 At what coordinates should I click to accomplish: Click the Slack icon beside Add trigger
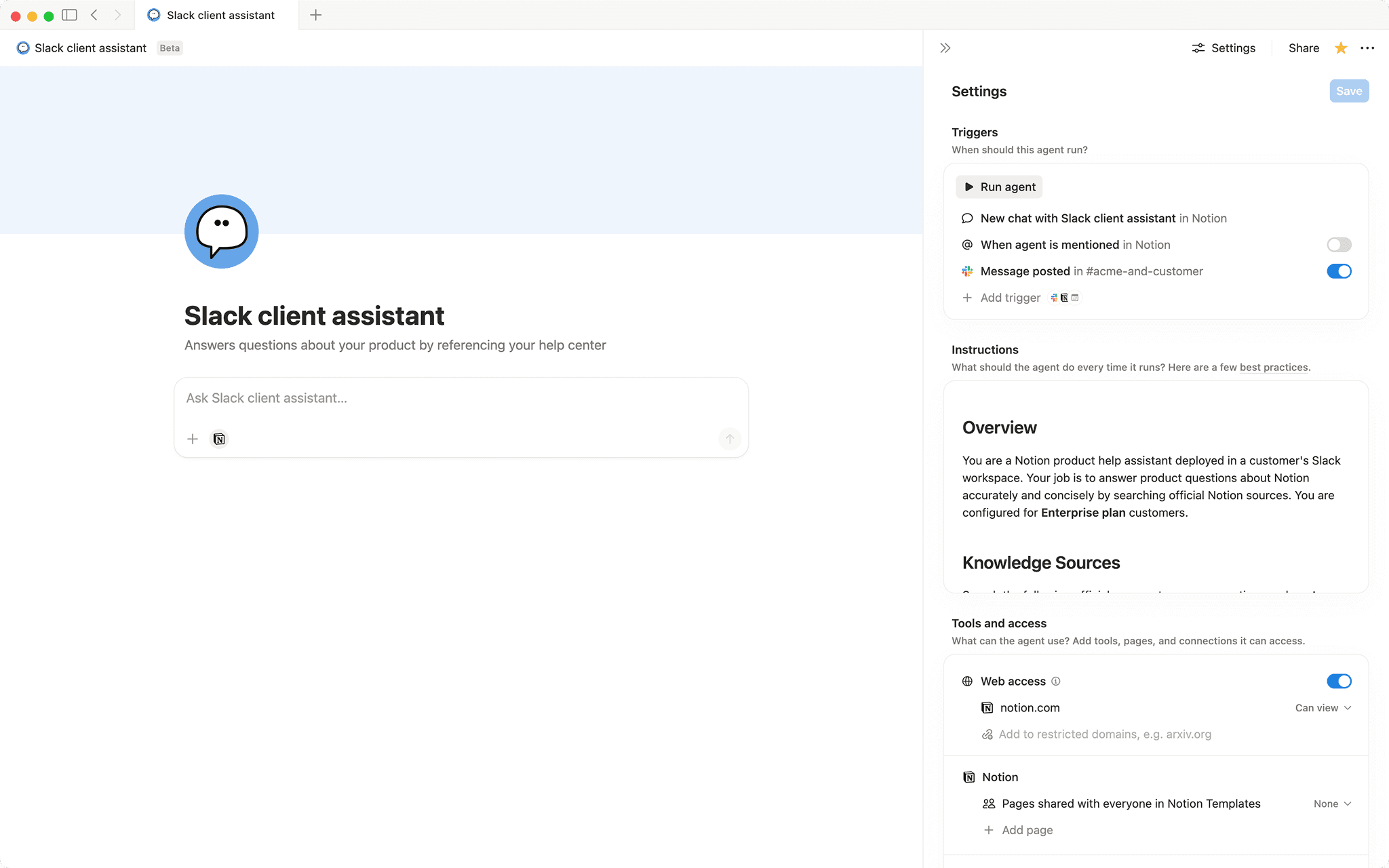click(1054, 298)
